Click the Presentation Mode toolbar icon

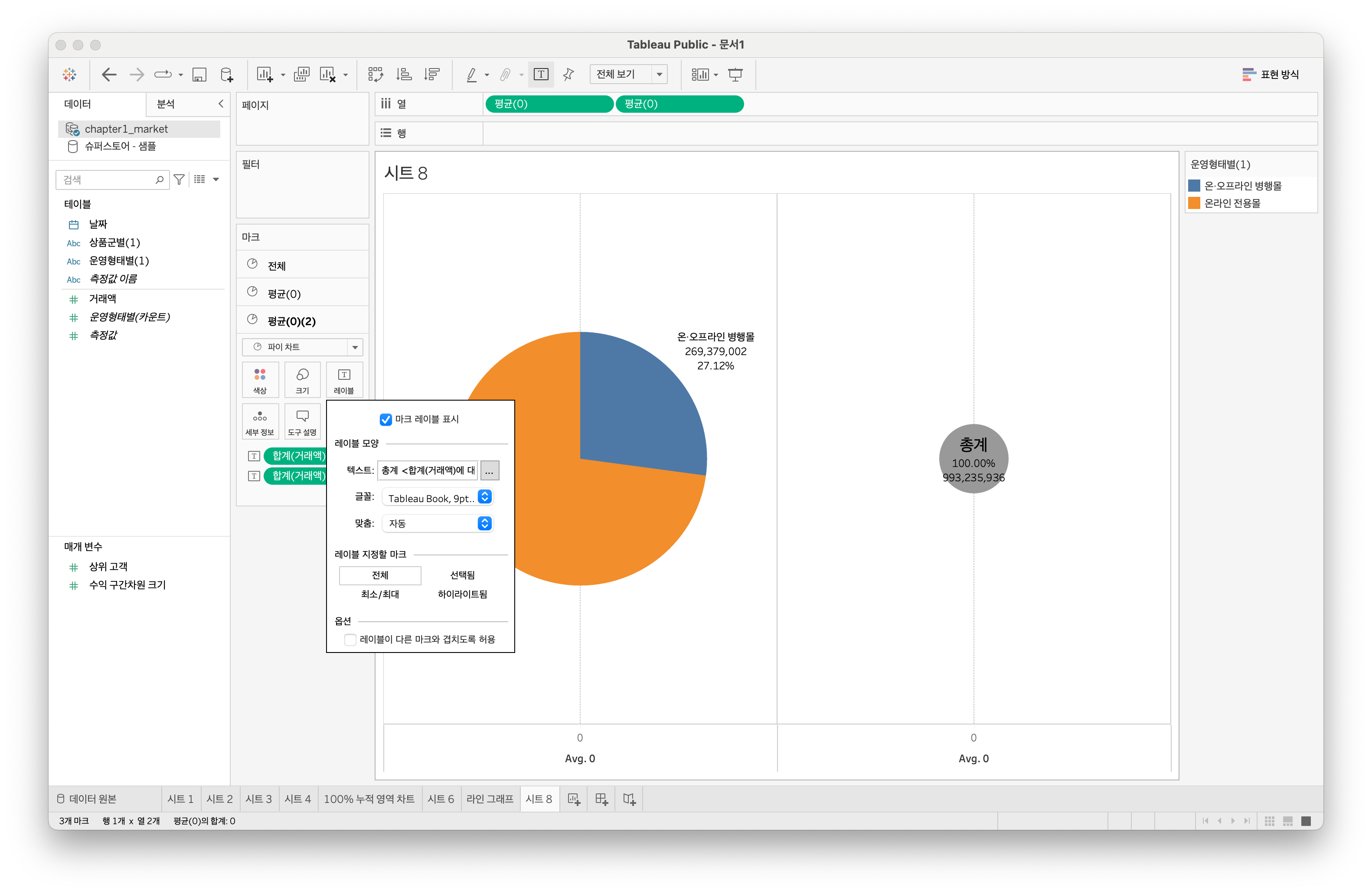point(735,75)
